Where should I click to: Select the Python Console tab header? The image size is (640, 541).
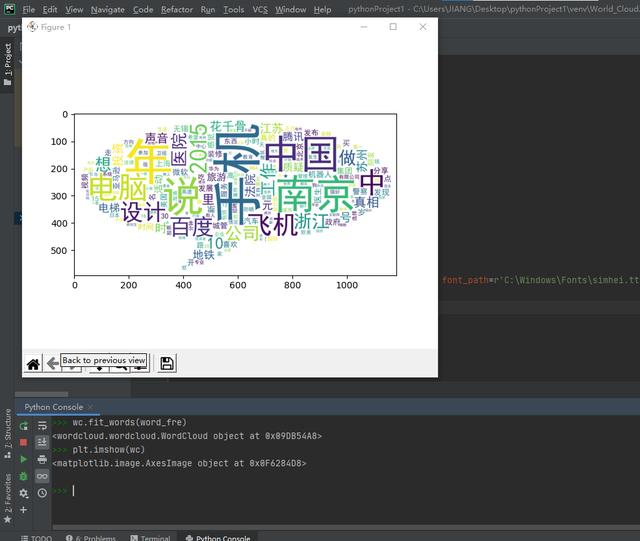pos(53,407)
